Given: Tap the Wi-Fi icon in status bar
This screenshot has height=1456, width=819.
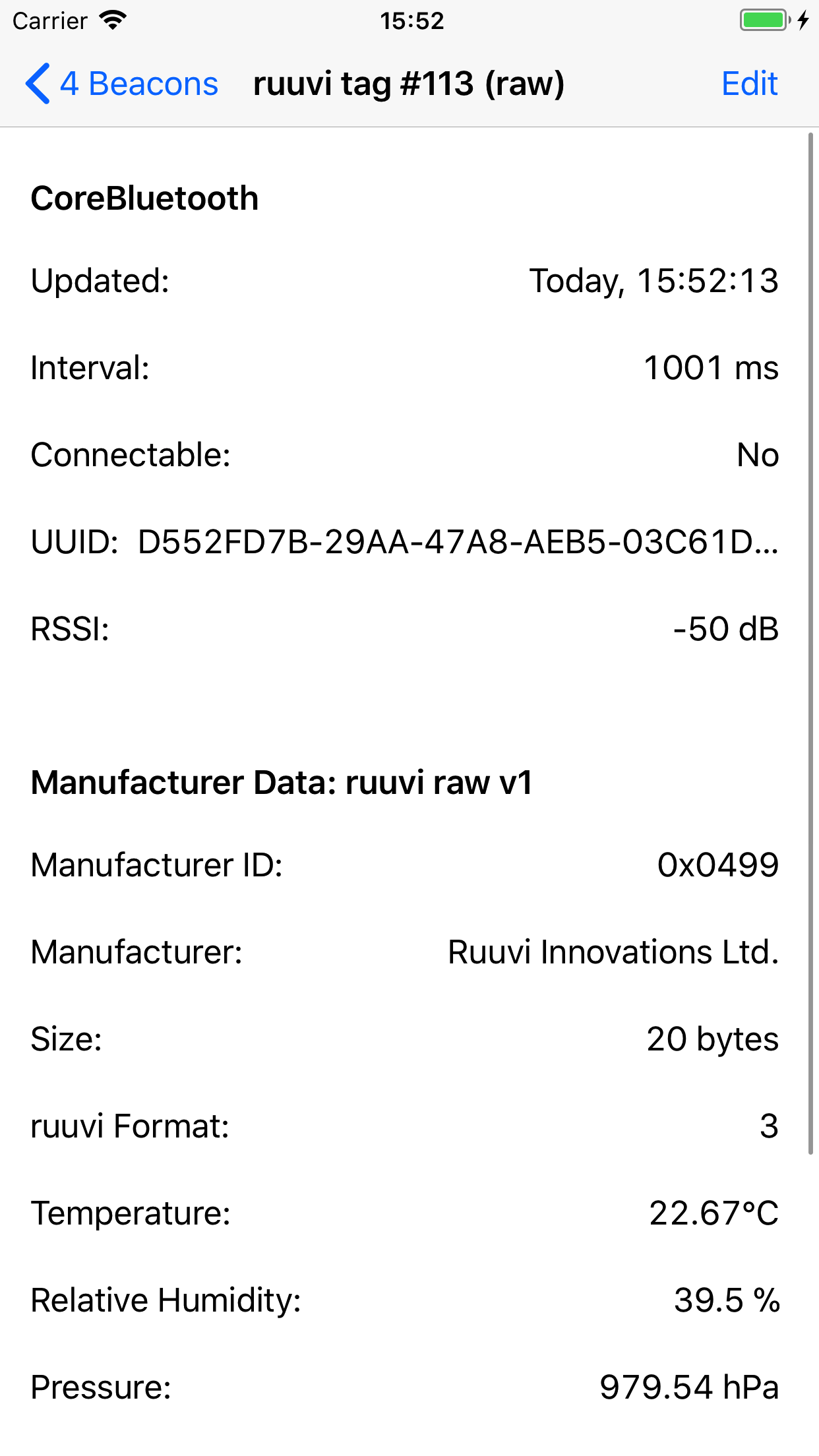Looking at the screenshot, I should (112, 20).
